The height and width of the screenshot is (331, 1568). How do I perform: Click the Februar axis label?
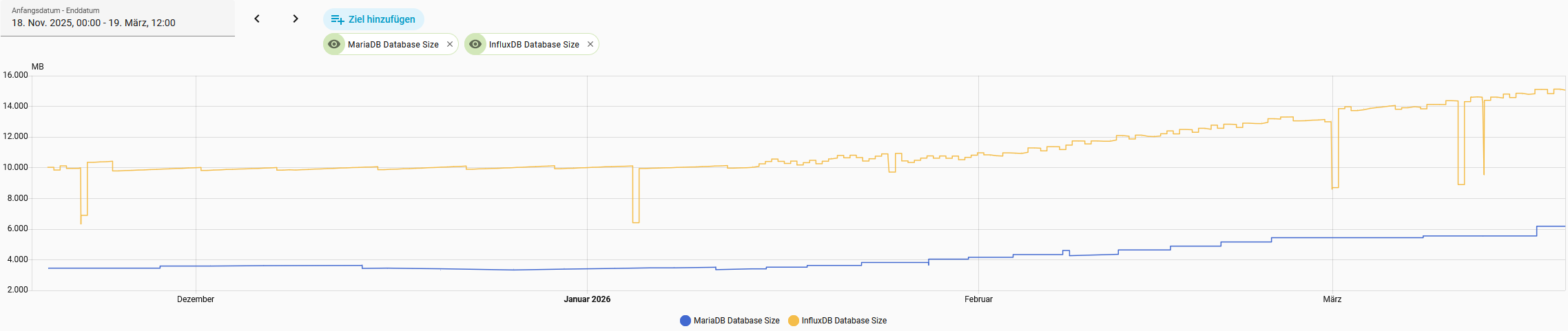978,299
